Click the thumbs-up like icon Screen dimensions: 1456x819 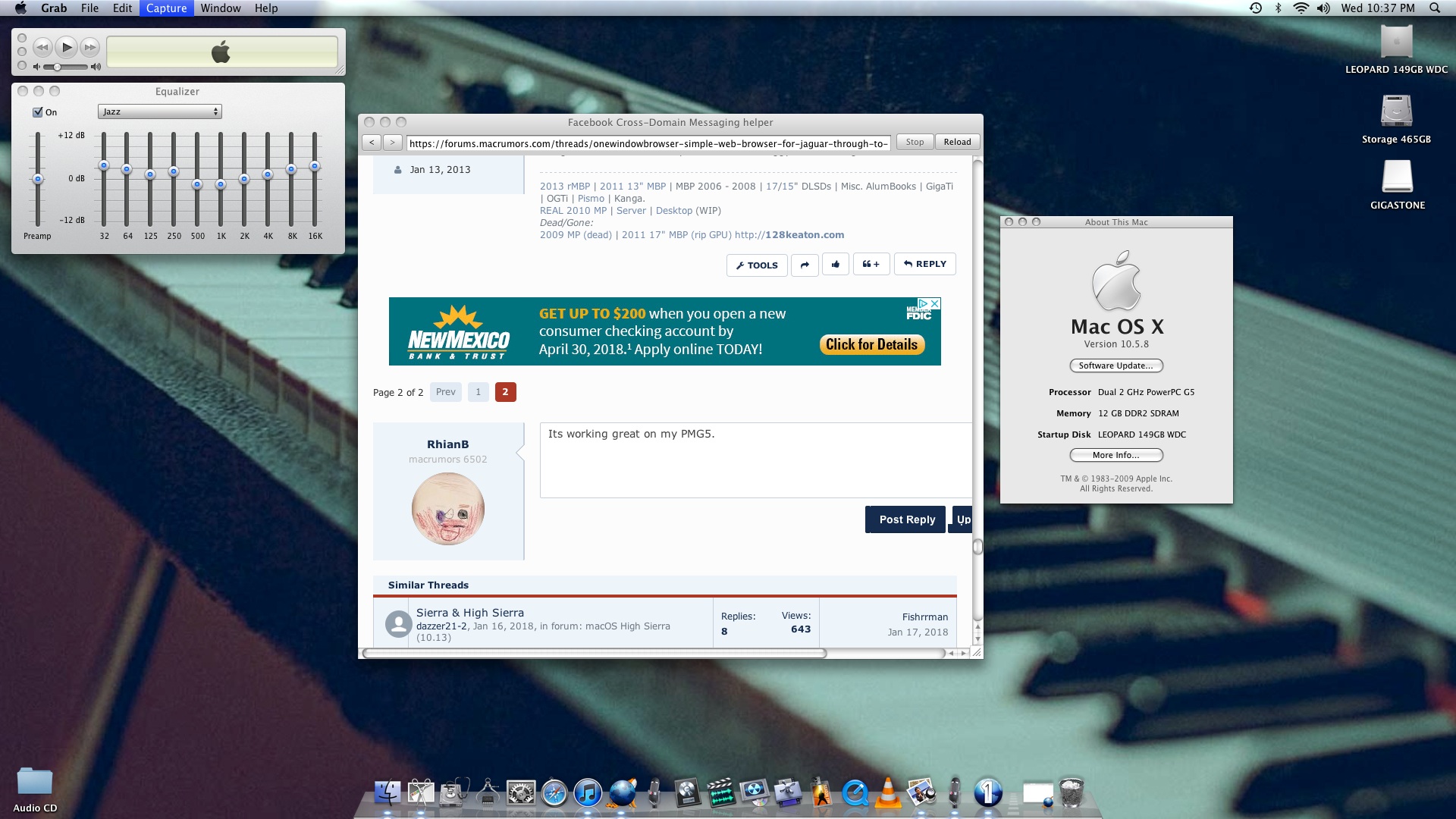(835, 265)
